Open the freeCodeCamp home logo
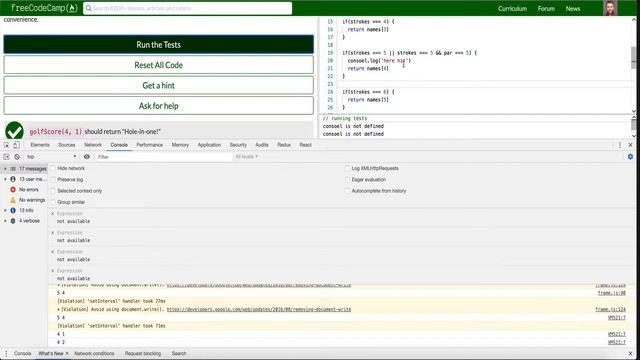 pos(44,8)
